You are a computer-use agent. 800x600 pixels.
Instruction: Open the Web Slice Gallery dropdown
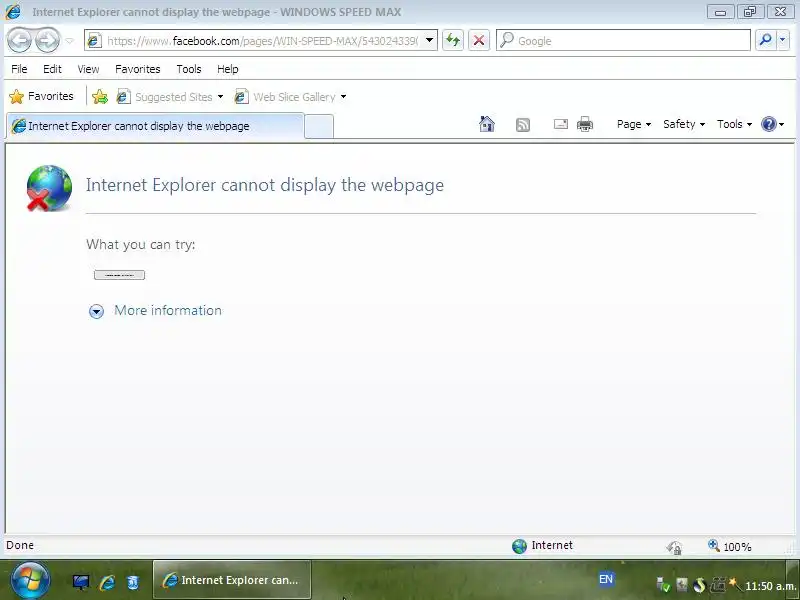coord(290,96)
